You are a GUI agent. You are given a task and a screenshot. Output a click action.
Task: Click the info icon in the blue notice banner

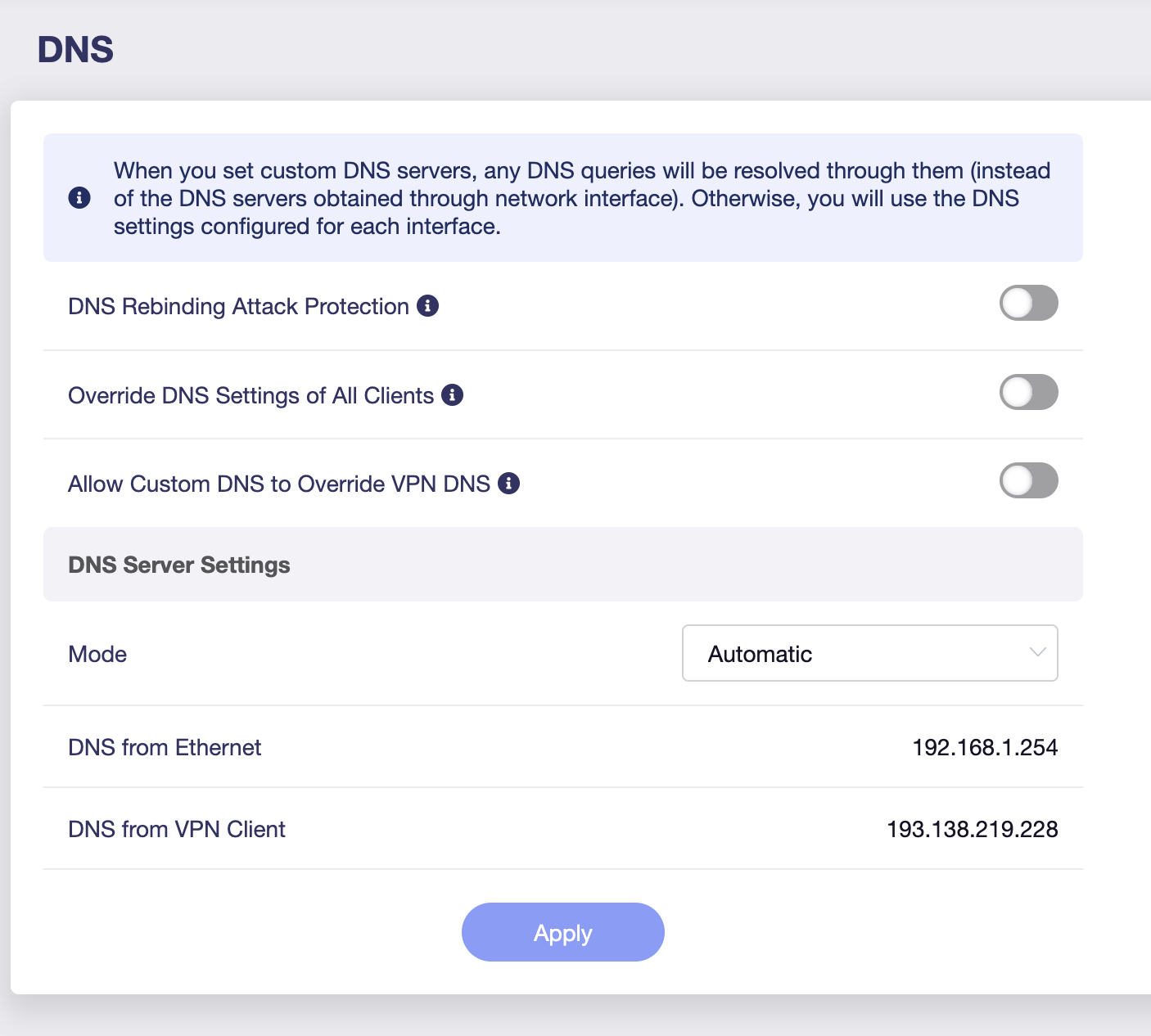(79, 197)
